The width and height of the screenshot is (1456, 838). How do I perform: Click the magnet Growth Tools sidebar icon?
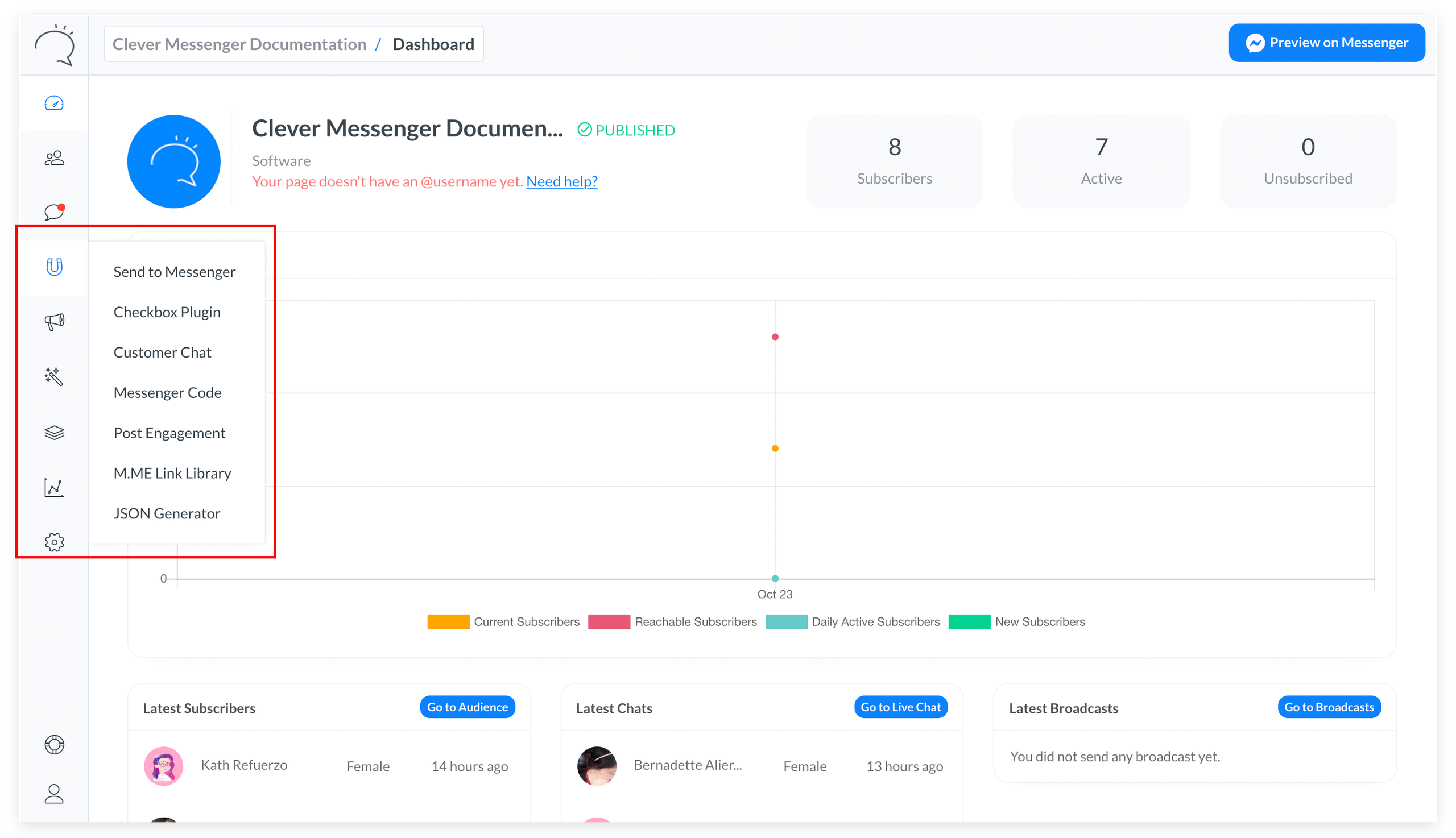click(54, 267)
